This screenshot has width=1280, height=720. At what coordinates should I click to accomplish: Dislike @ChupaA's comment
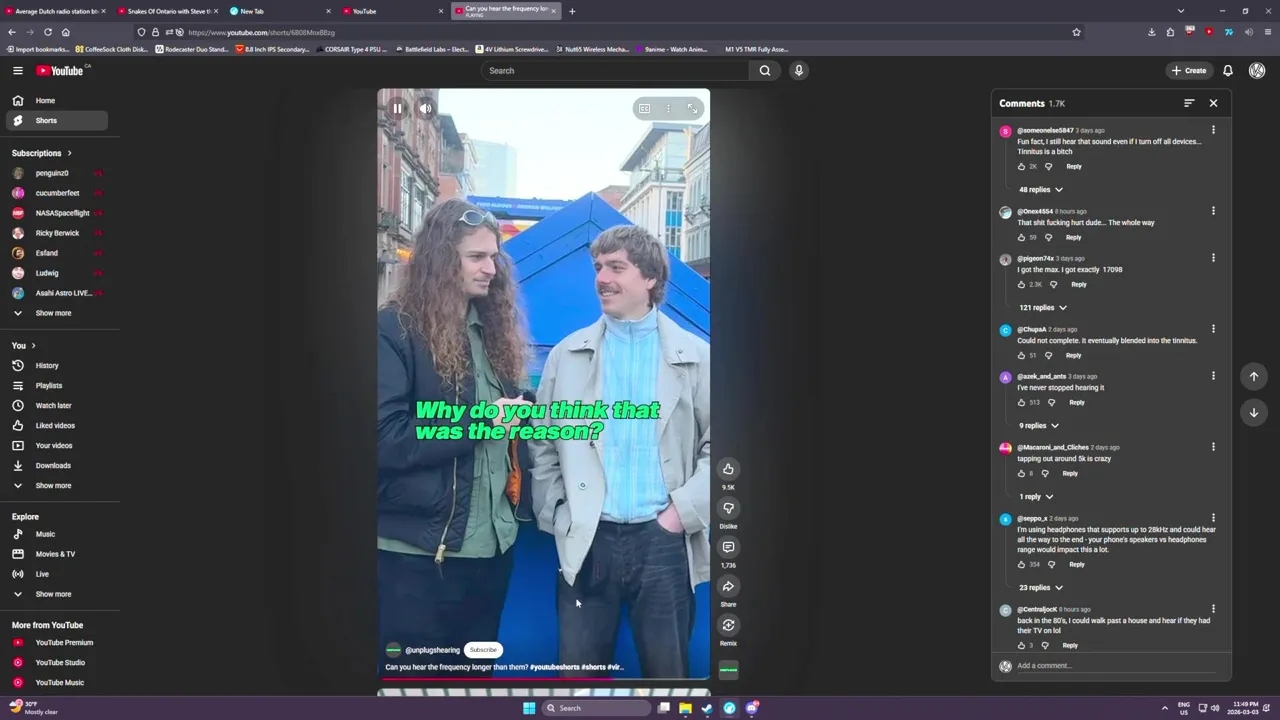point(1048,356)
